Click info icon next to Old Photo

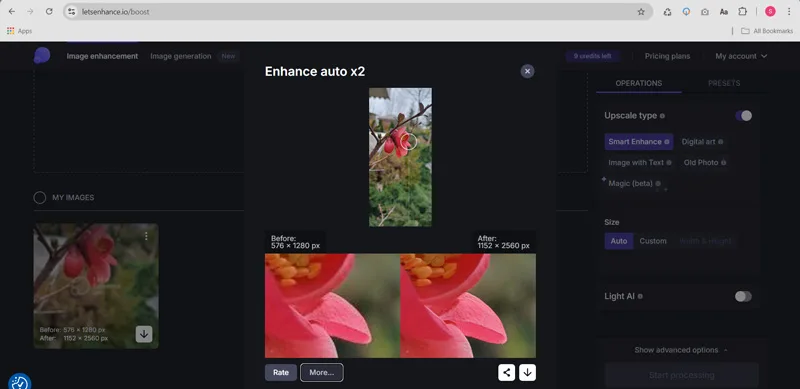tap(723, 163)
